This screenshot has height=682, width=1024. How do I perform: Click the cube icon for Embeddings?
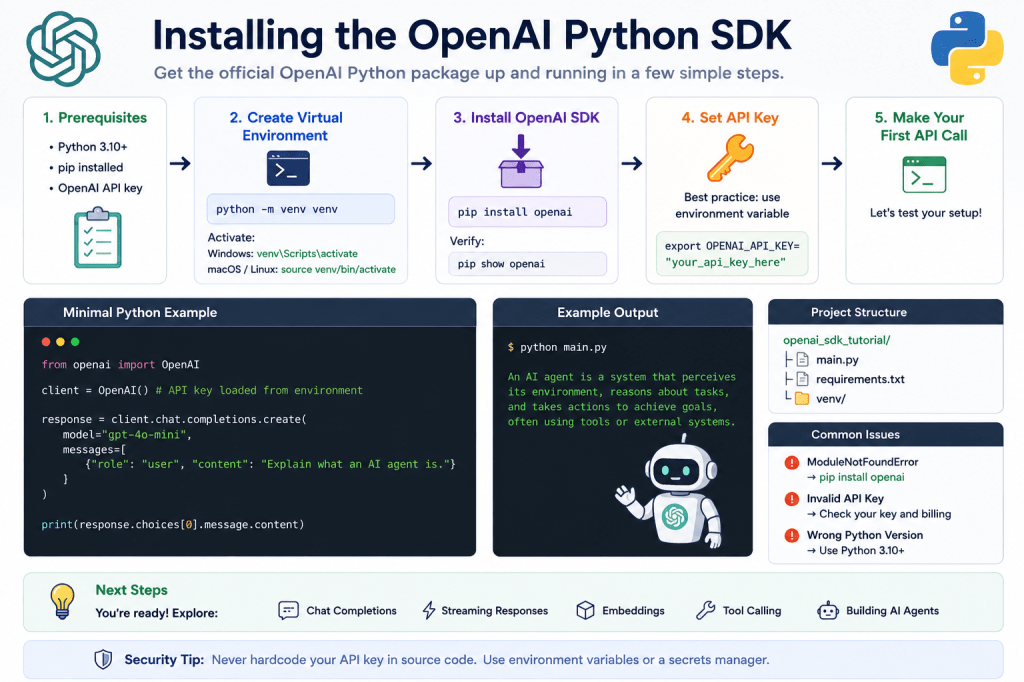pos(585,611)
